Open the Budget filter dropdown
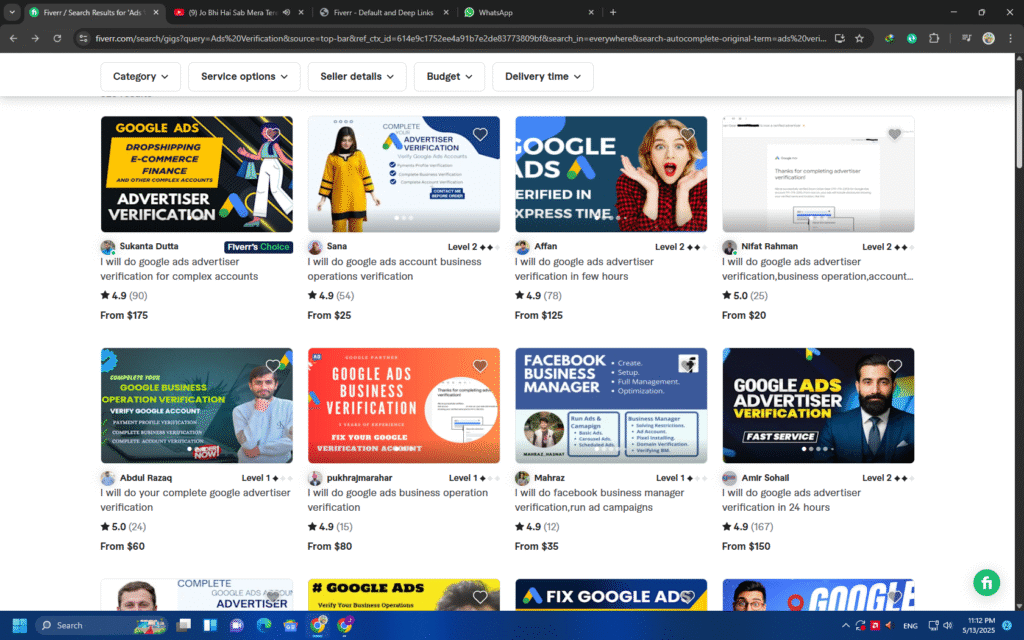The height and width of the screenshot is (640, 1024). pos(449,76)
